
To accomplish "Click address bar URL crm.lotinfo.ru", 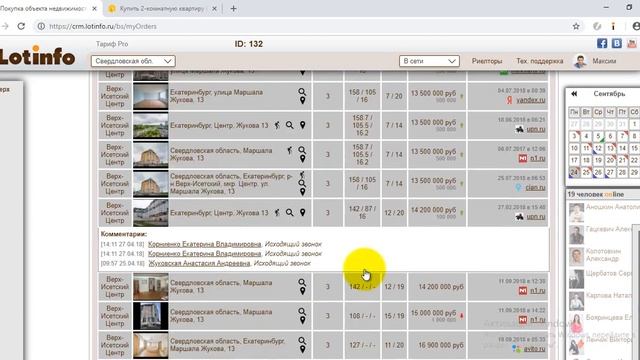I will pyautogui.click(x=103, y=26).
